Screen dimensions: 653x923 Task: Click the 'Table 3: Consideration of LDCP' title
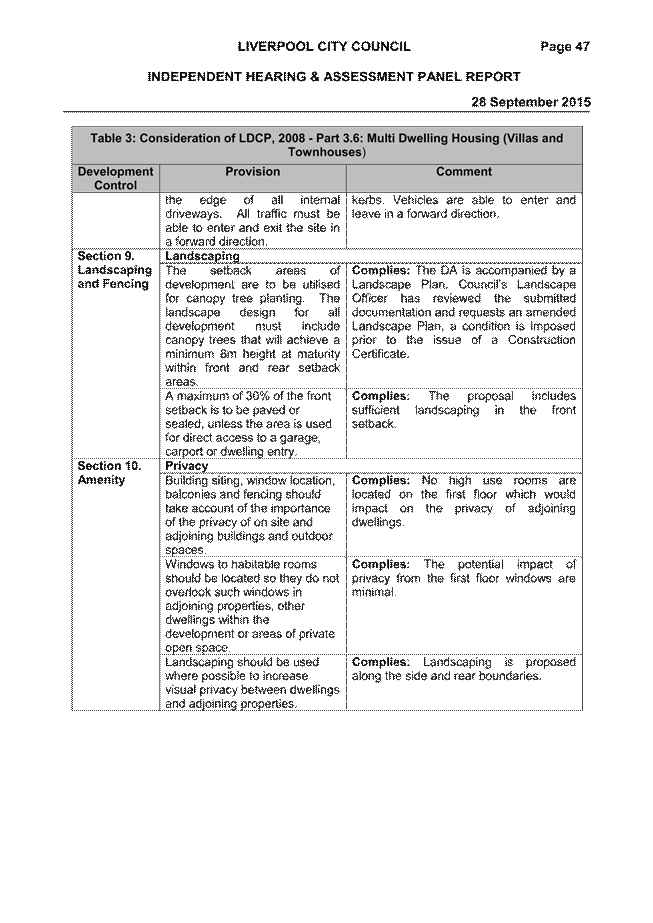point(327,145)
